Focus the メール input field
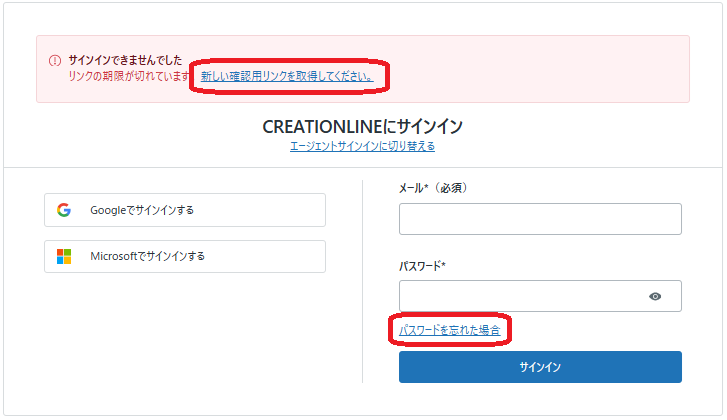Image resolution: width=727 pixels, height=420 pixels. click(540, 219)
